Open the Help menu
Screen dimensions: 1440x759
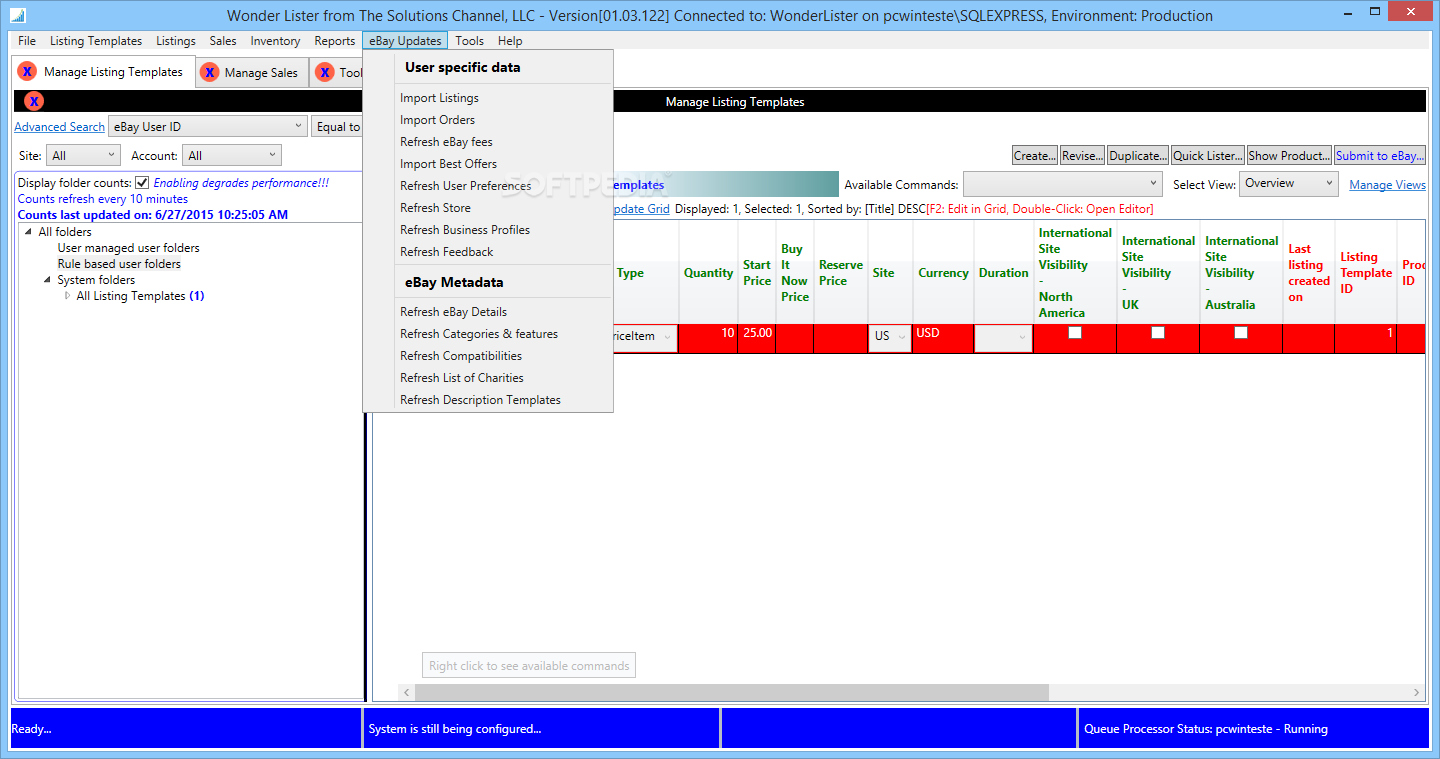510,41
